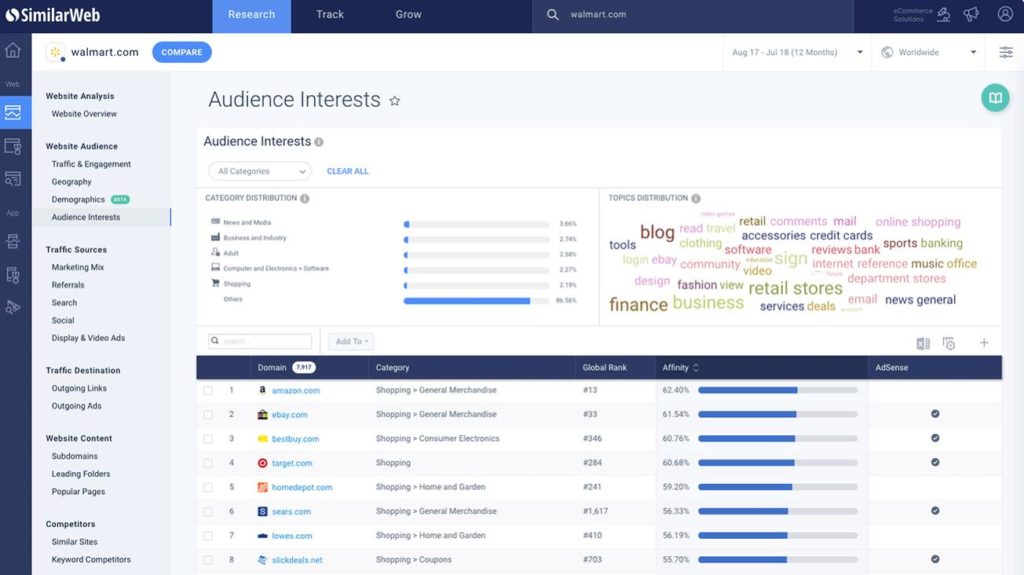This screenshot has width=1024, height=575.
Task: Export table to Excel icon
Action: coord(923,343)
